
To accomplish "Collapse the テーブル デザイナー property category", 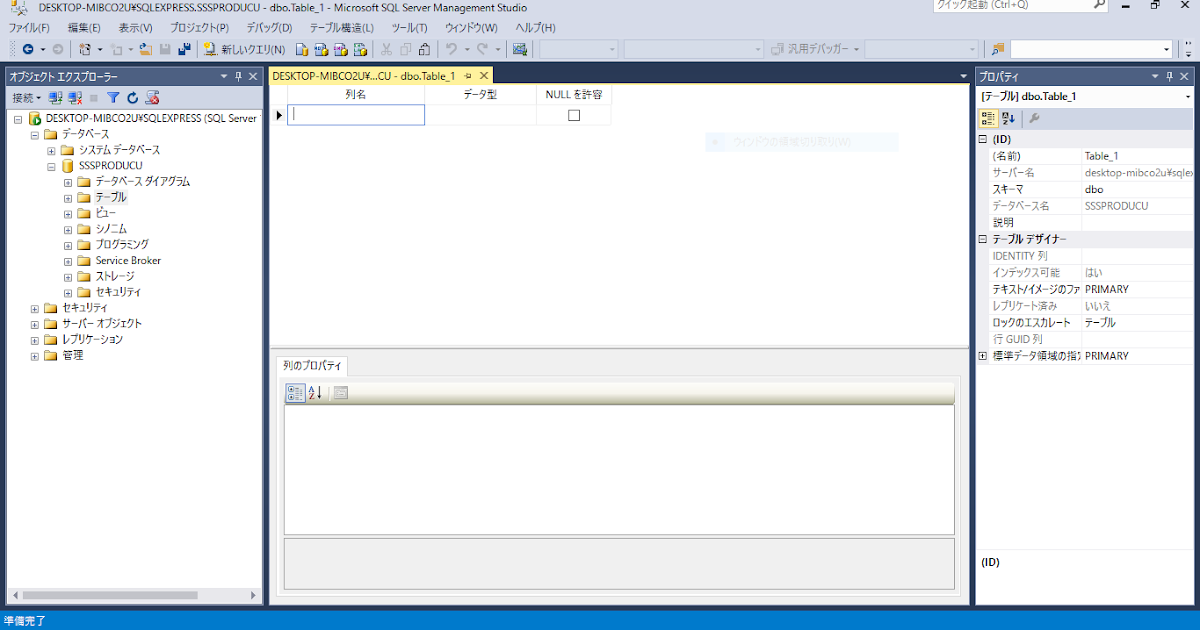I will pyautogui.click(x=983, y=239).
